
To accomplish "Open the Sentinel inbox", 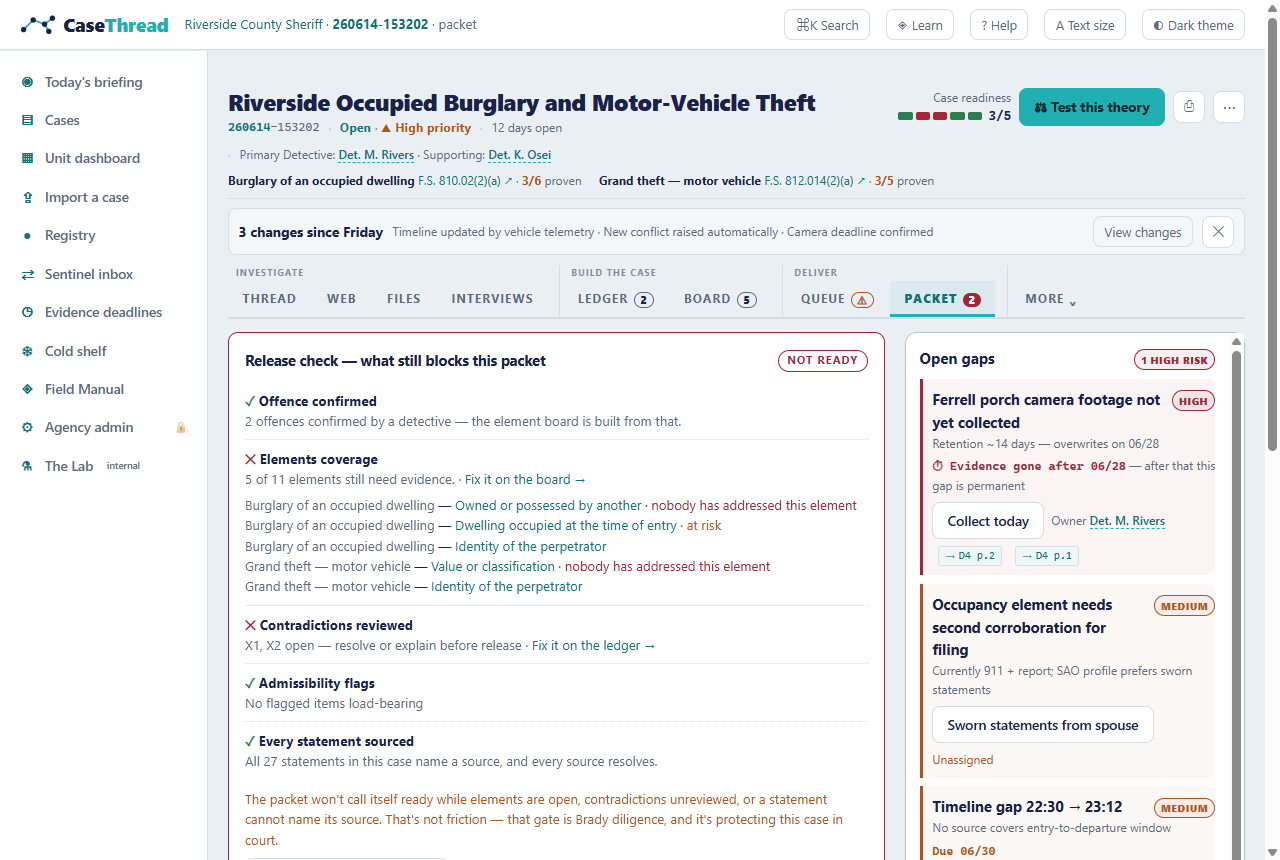I will tap(88, 274).
